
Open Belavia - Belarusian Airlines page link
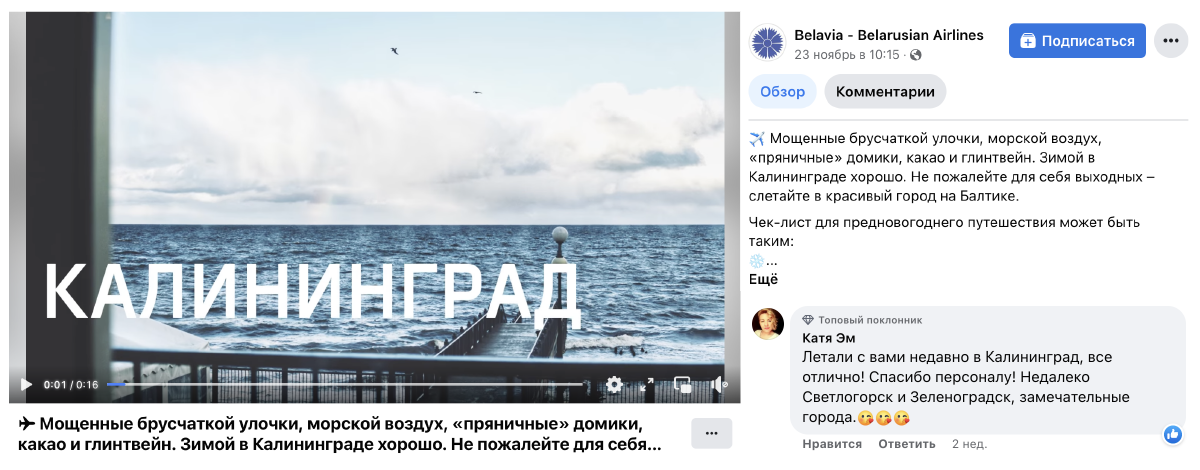coord(889,35)
